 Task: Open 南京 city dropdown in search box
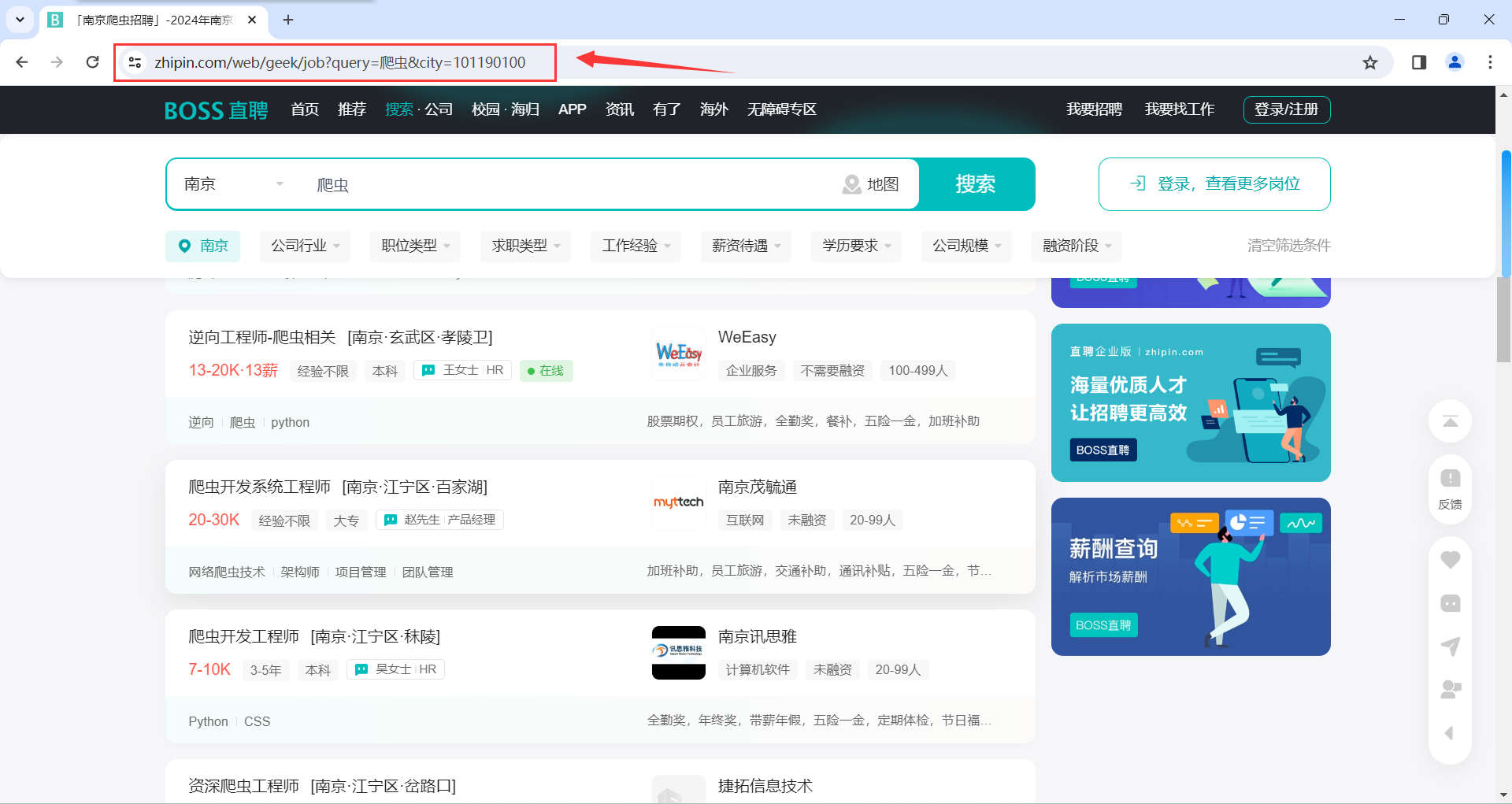233,184
